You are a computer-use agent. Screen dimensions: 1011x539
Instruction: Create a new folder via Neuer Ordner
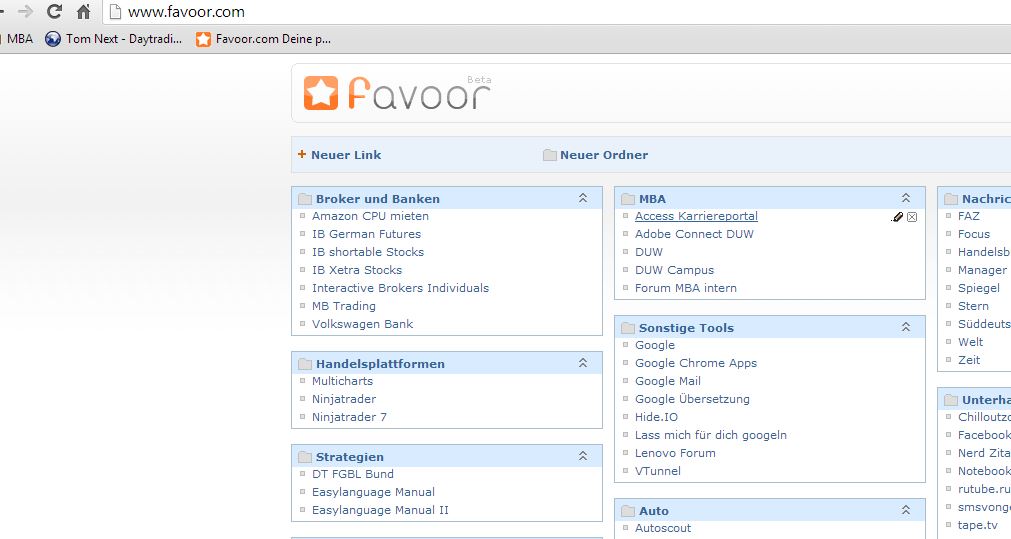595,155
